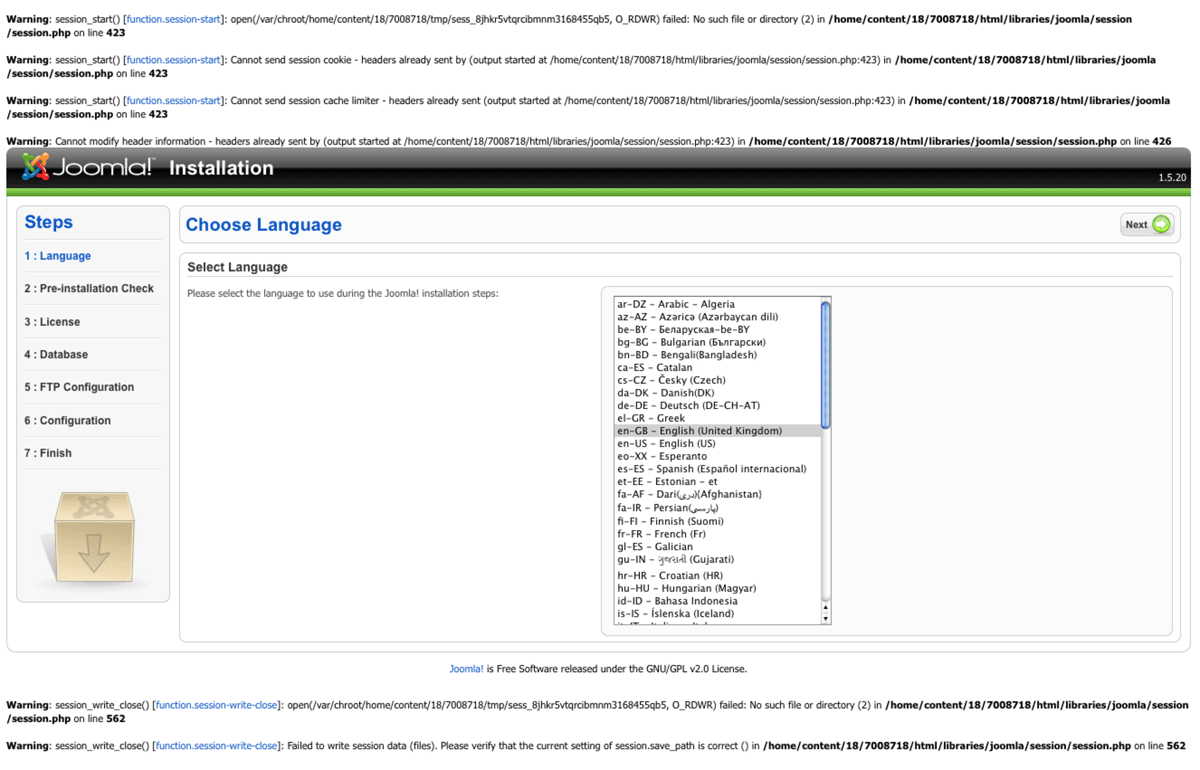Choose 'fa-AF - Dari {Afghanistan}' language

pos(717,494)
